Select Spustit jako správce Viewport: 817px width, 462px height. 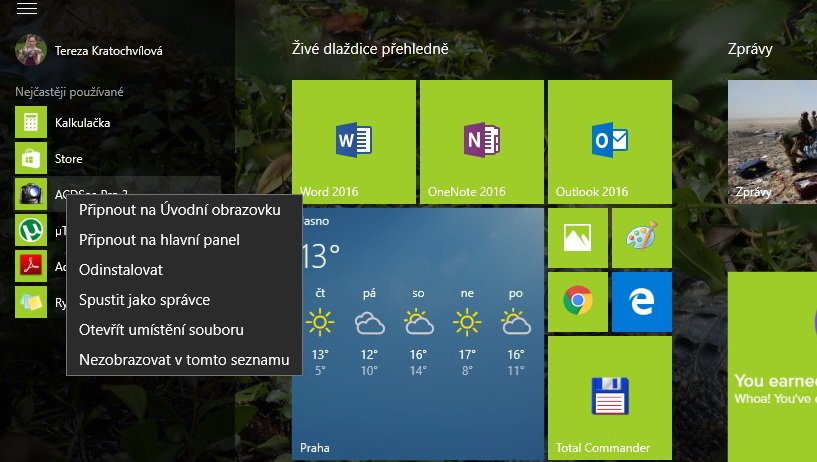184,300
